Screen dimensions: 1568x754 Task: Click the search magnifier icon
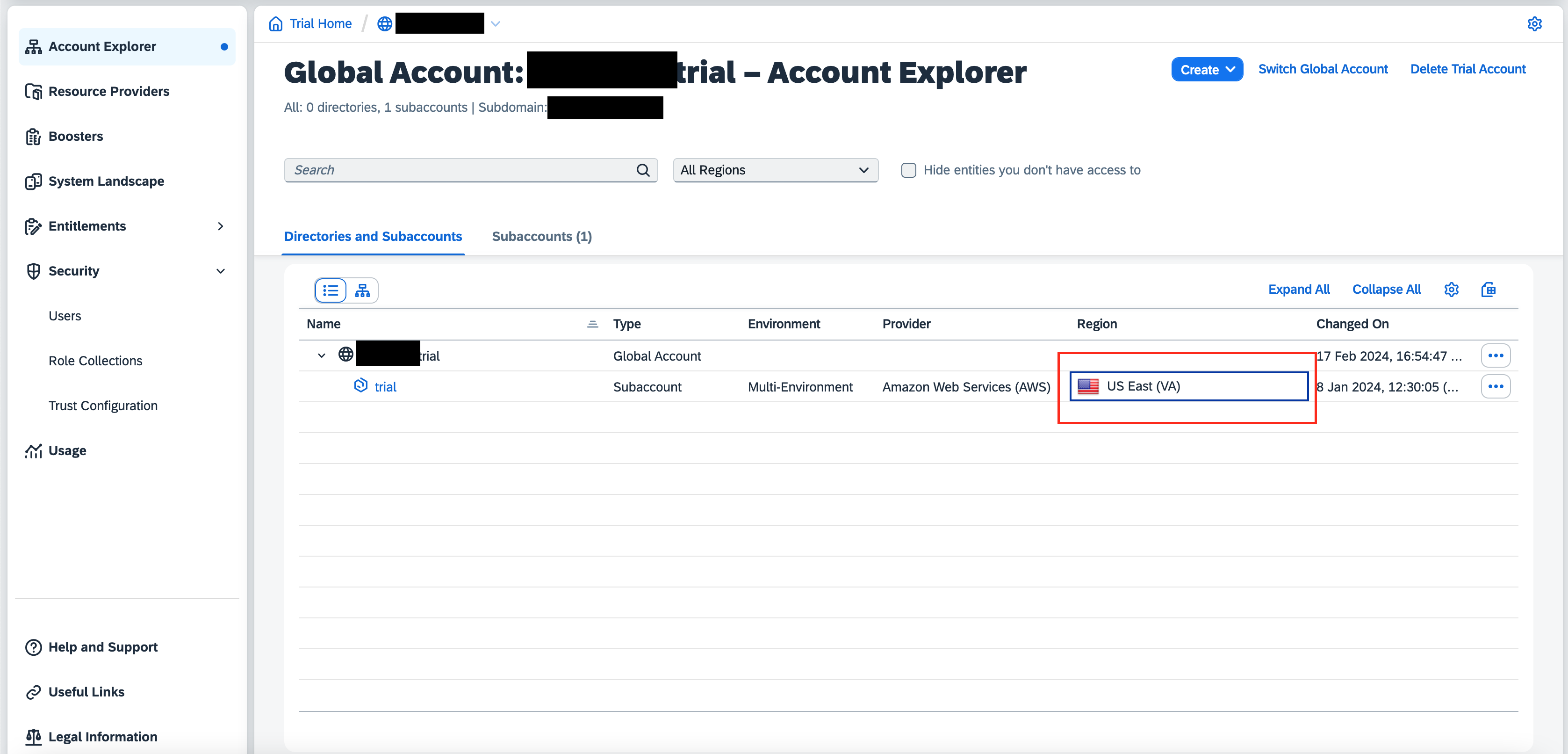click(643, 170)
